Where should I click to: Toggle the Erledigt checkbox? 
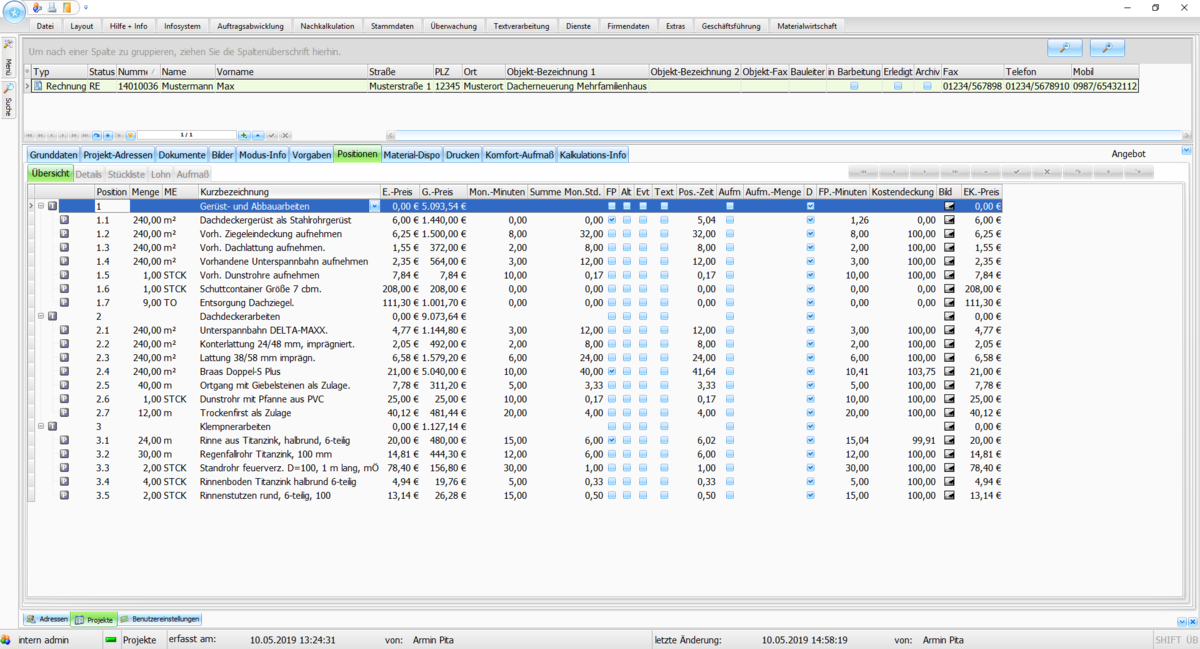point(898,87)
